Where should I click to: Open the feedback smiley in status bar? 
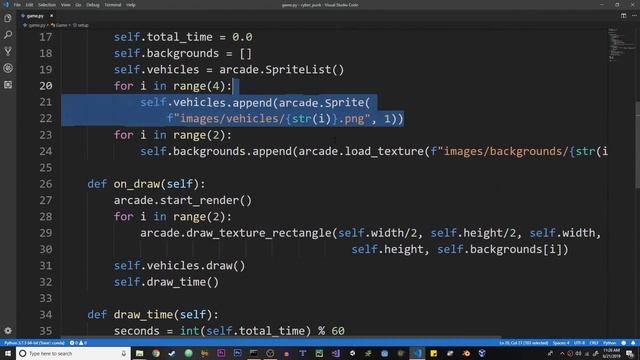coord(623,343)
